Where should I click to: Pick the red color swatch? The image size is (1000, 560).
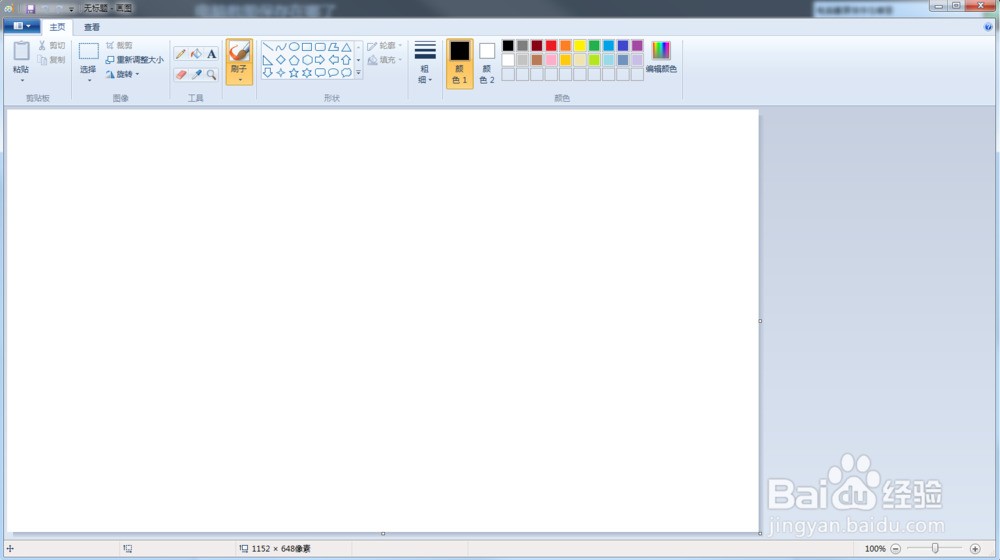coord(551,46)
